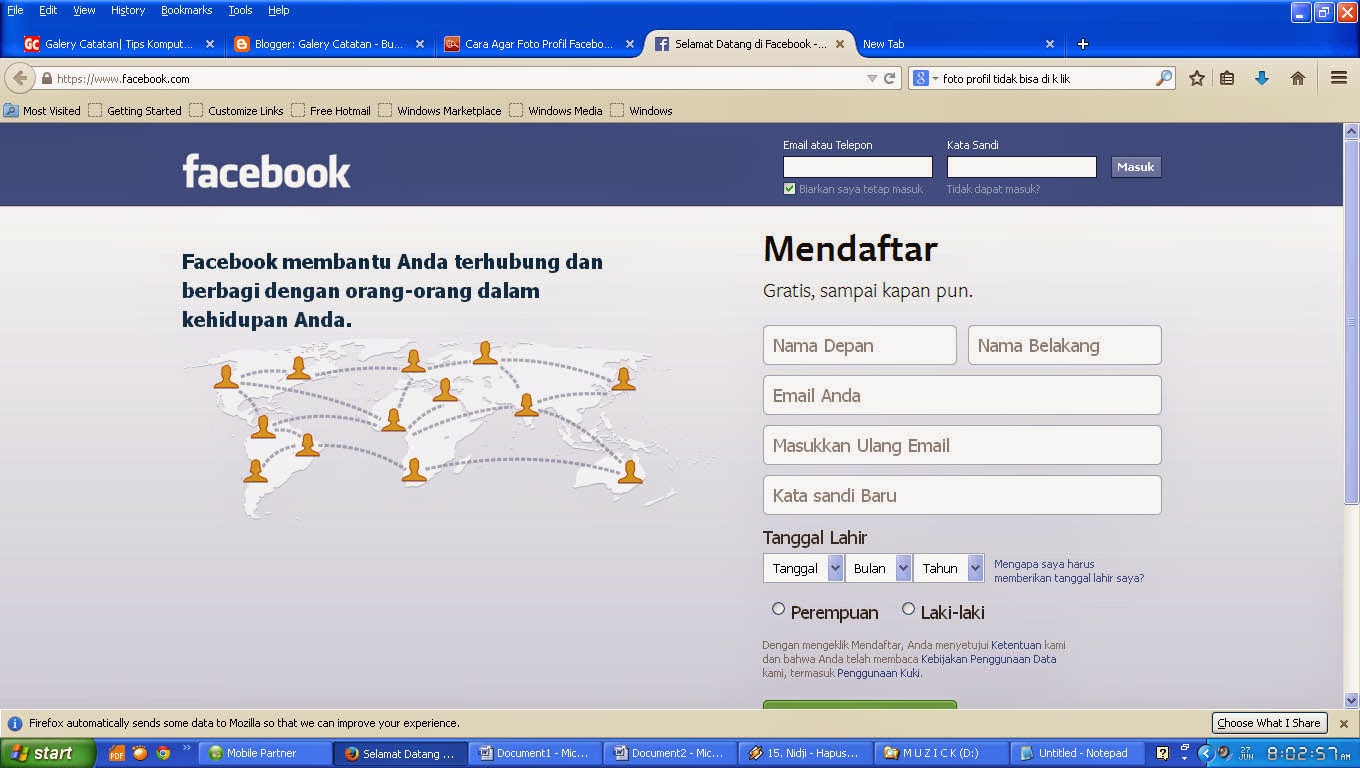The height and width of the screenshot is (768, 1360).
Task: Close the Blogger tab
Action: 420,44
